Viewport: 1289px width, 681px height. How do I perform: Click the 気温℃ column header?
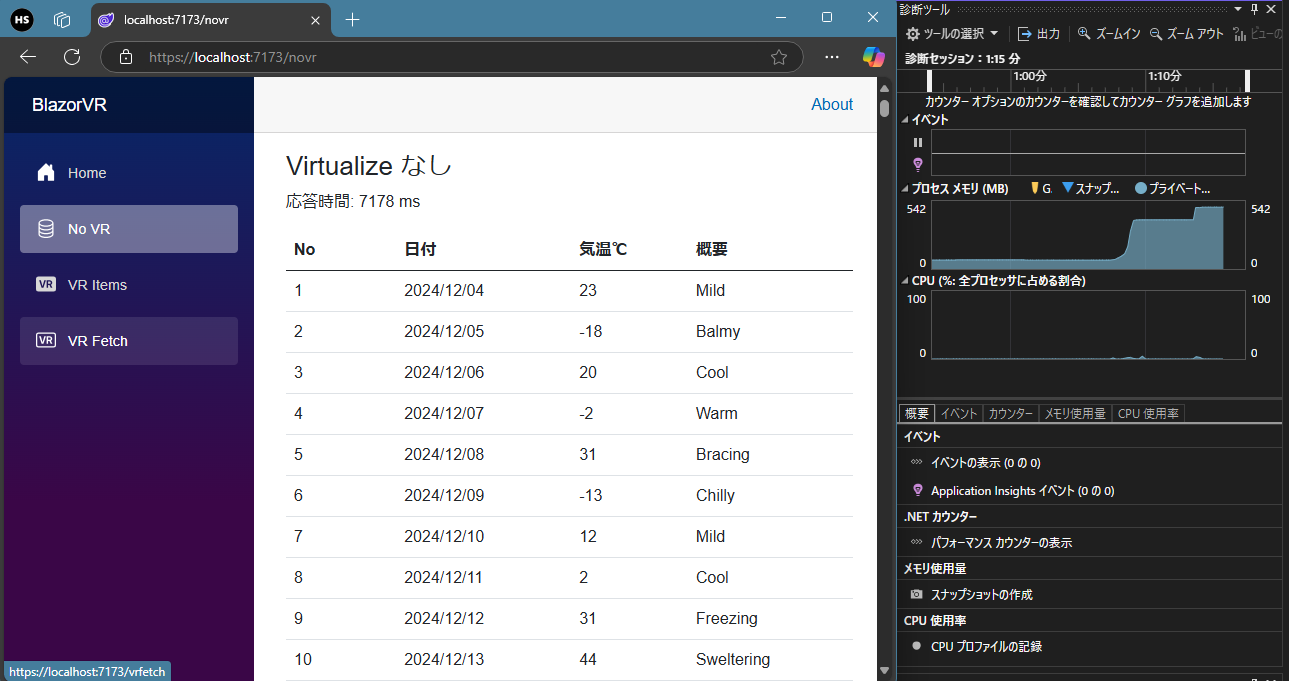click(603, 249)
